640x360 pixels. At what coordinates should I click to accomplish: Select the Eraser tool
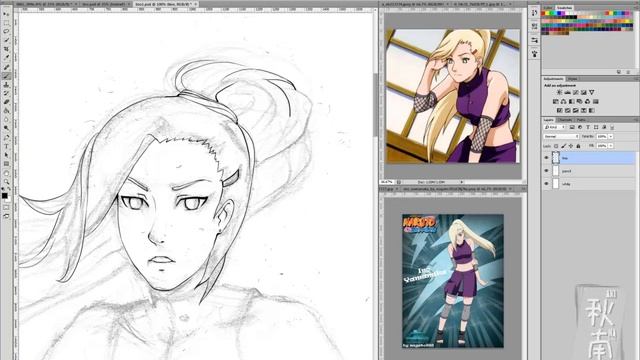coord(6,102)
